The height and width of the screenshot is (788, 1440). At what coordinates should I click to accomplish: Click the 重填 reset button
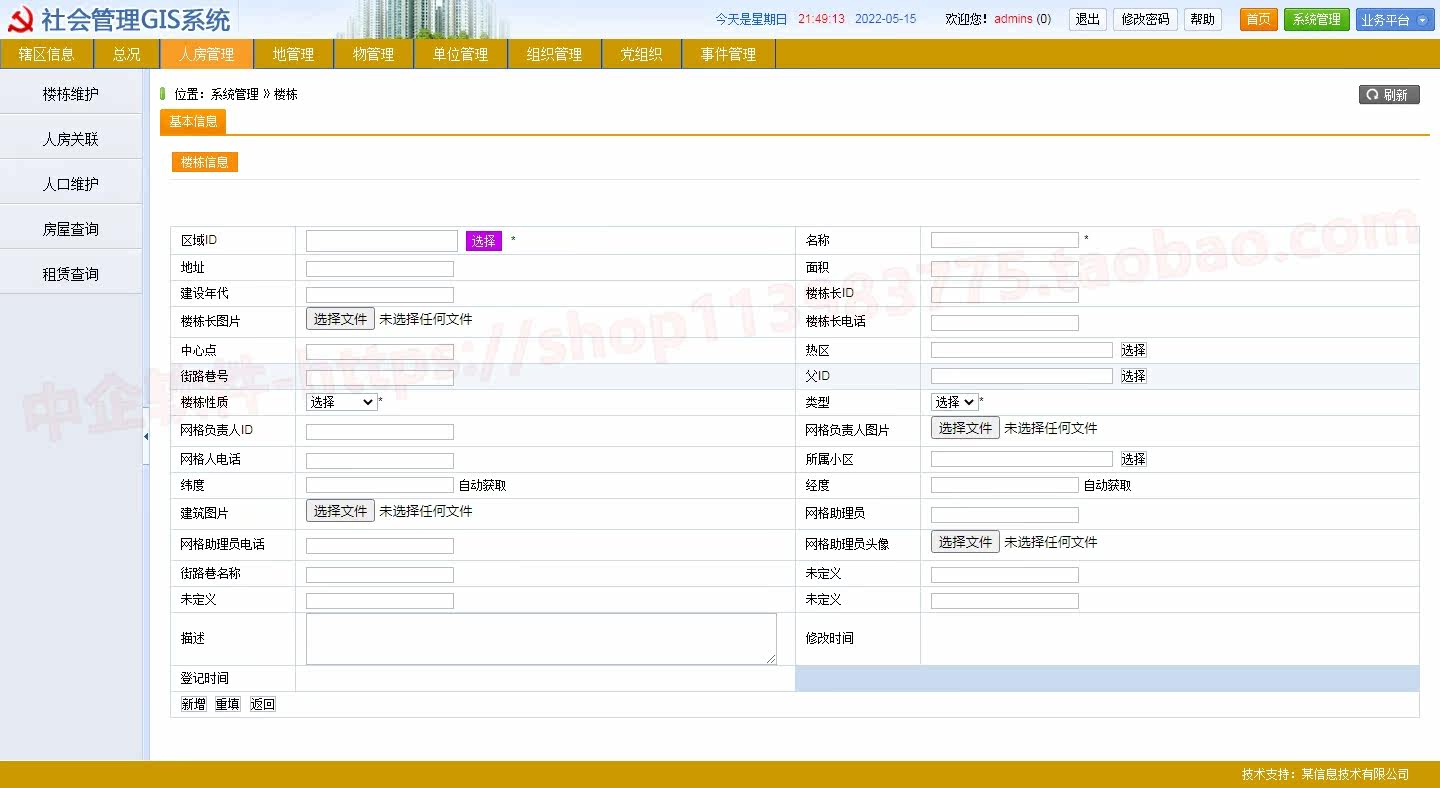coord(228,704)
